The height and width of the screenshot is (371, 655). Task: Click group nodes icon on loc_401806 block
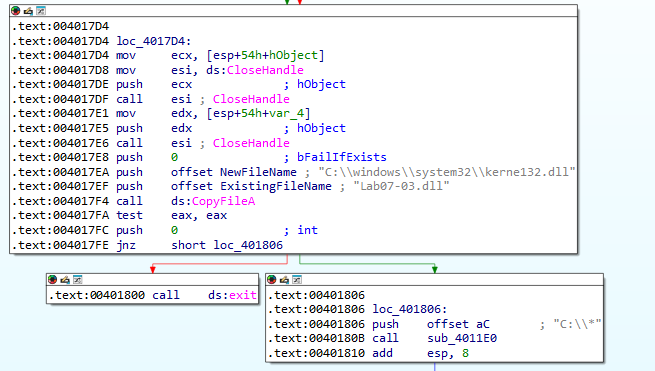[297, 280]
